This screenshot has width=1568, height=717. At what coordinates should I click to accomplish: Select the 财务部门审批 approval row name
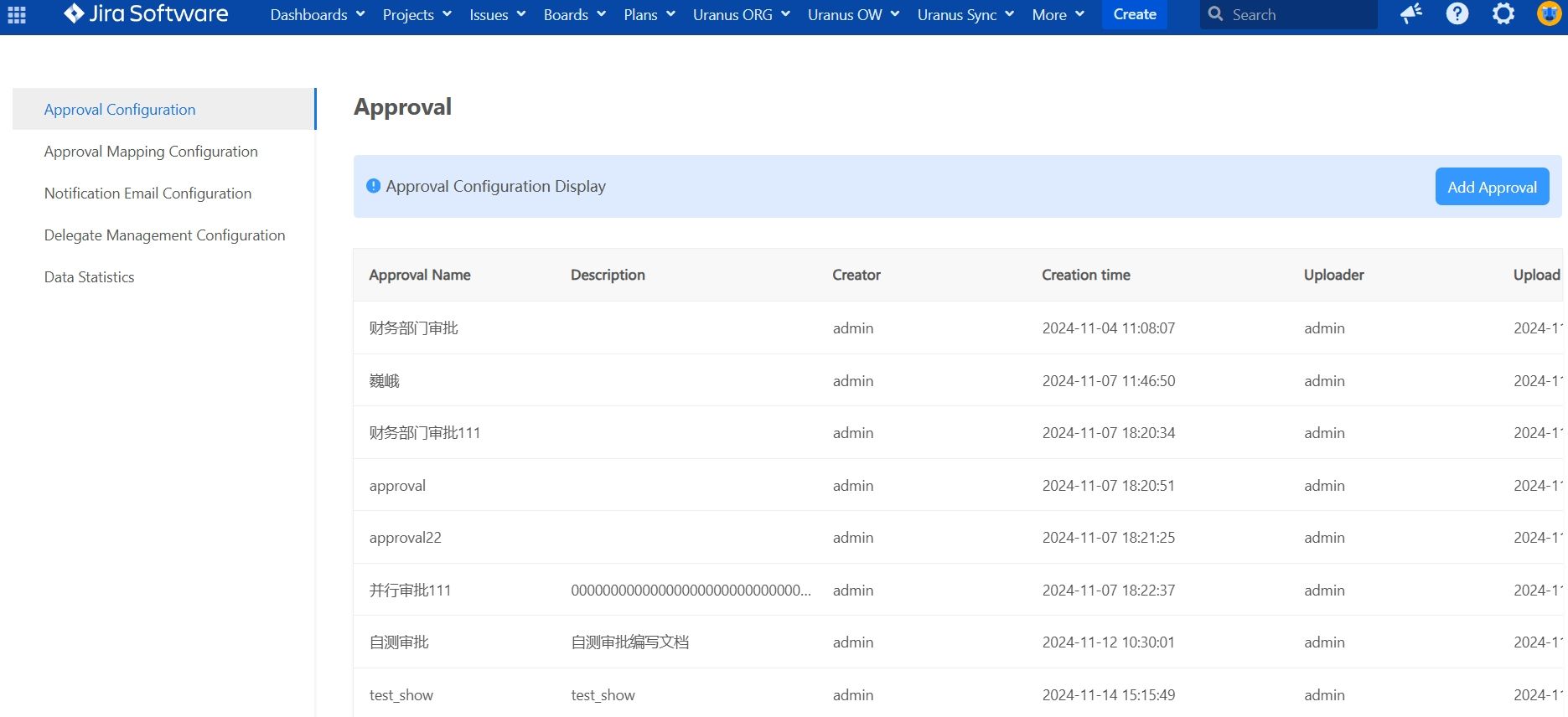click(413, 328)
